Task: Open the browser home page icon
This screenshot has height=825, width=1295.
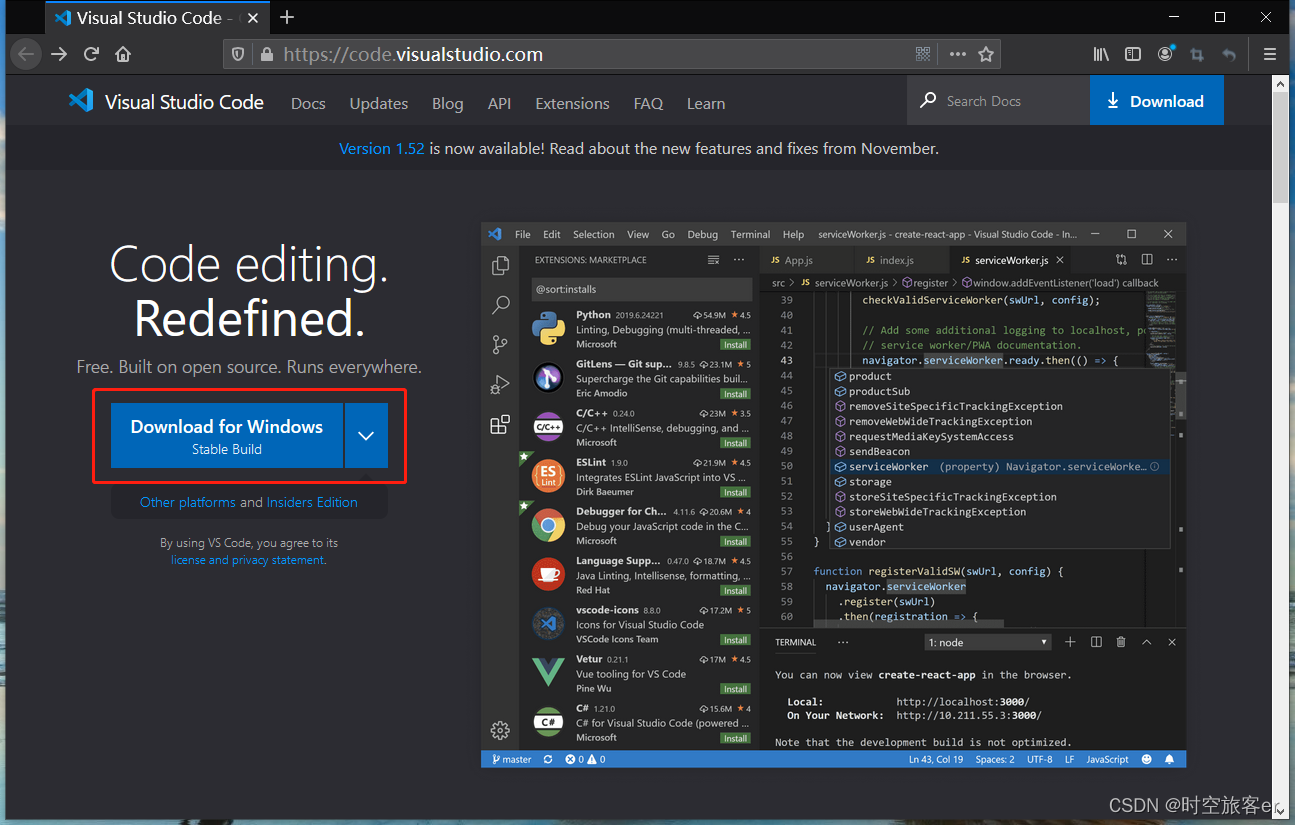Action: click(x=123, y=55)
